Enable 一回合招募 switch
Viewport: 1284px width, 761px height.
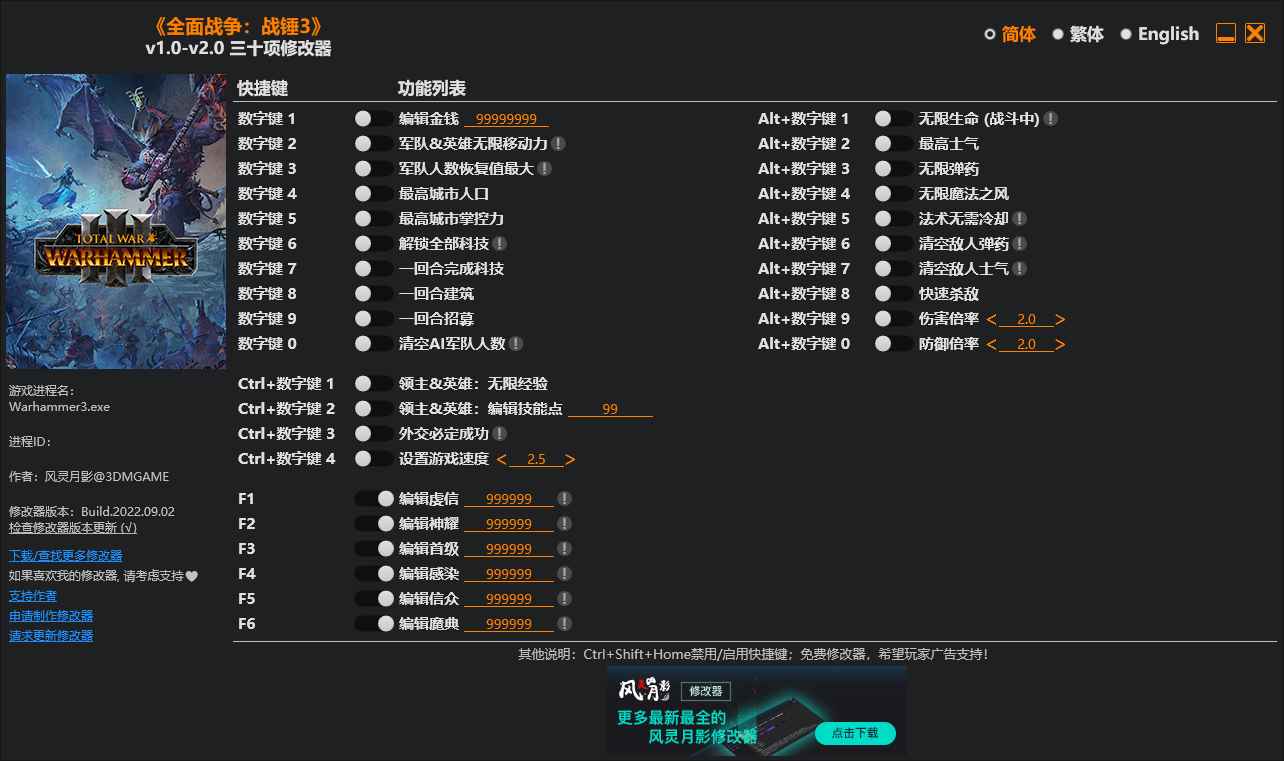[374, 319]
